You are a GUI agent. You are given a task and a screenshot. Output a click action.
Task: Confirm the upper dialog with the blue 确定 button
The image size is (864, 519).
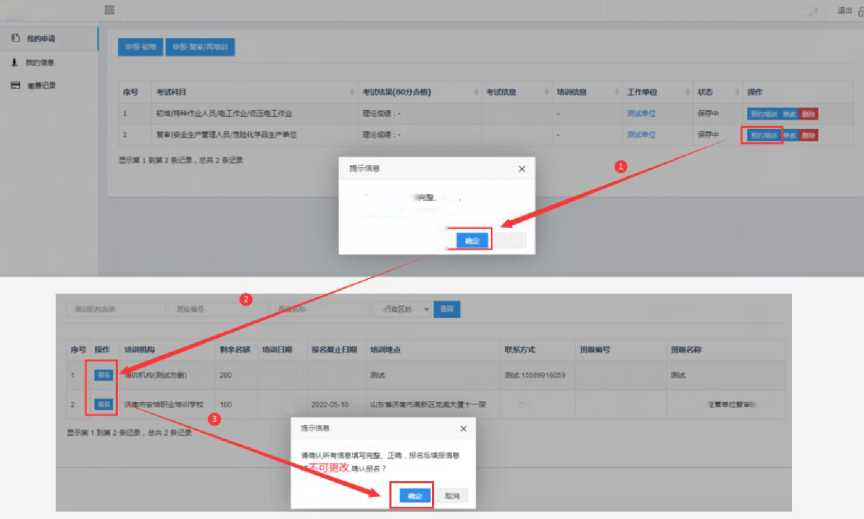472,241
